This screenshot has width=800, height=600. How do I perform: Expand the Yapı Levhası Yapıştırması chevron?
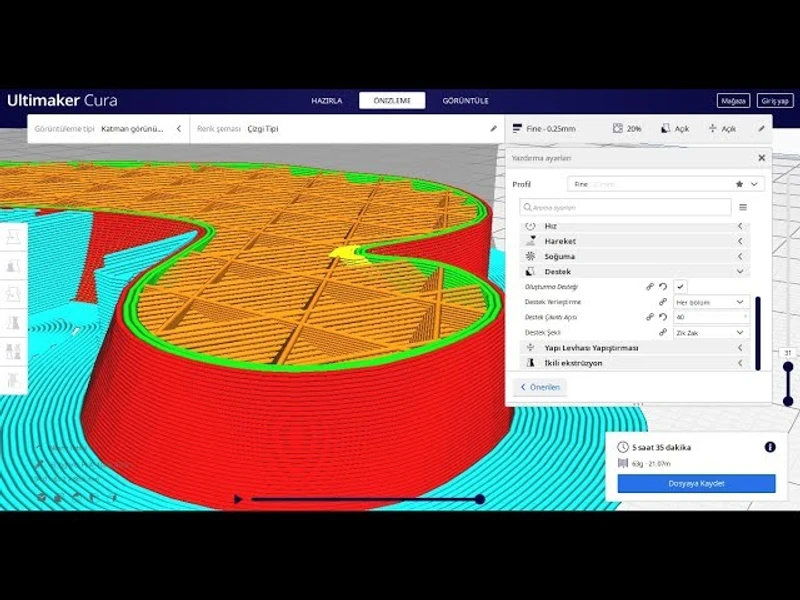740,347
